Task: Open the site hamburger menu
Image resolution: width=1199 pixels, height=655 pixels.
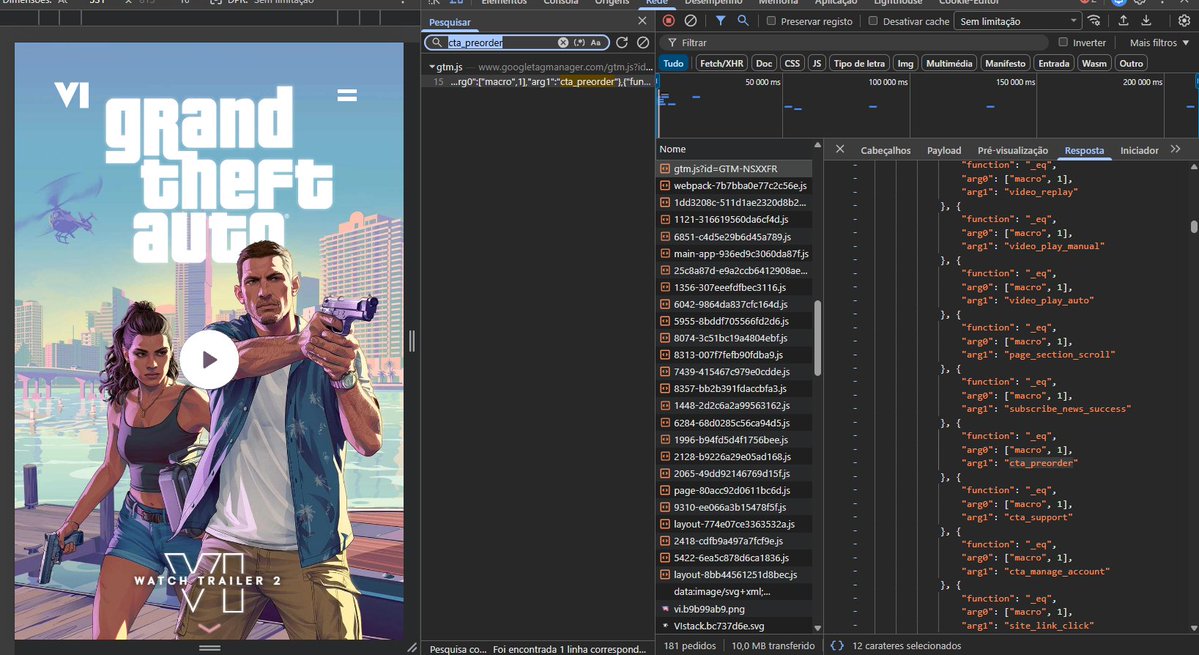Action: [347, 96]
